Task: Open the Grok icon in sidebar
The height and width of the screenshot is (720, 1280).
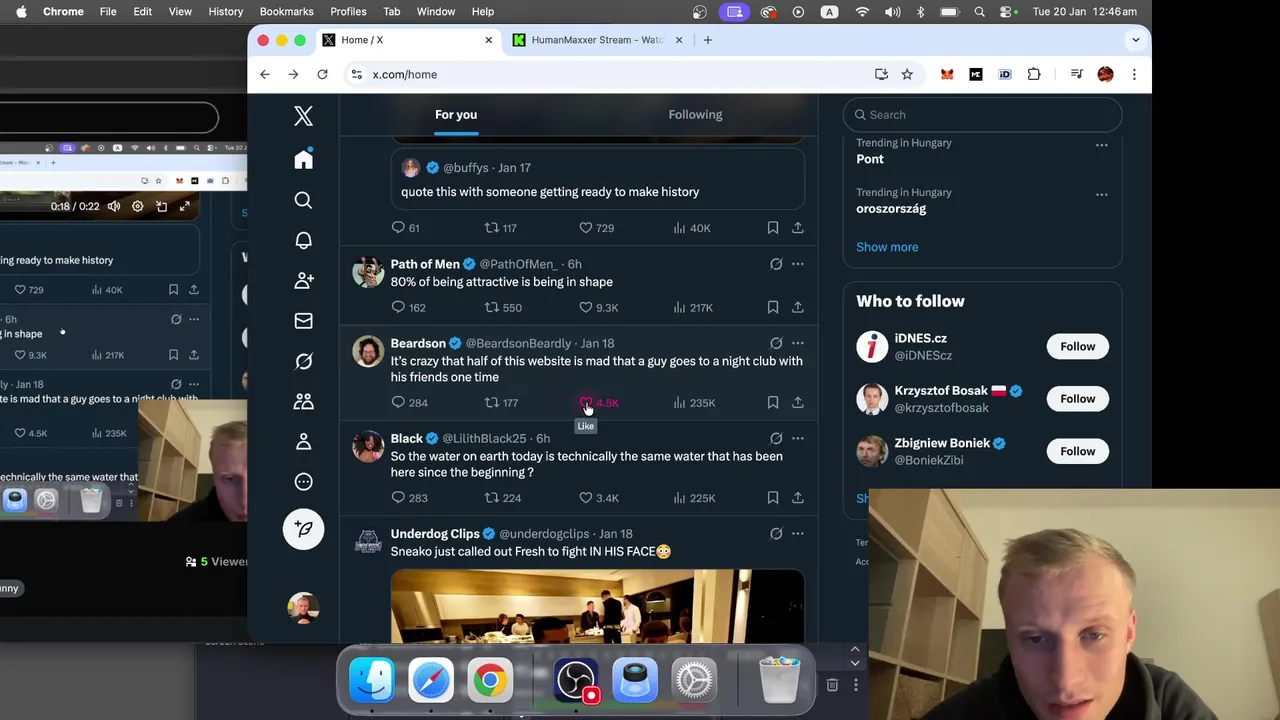Action: 303,361
